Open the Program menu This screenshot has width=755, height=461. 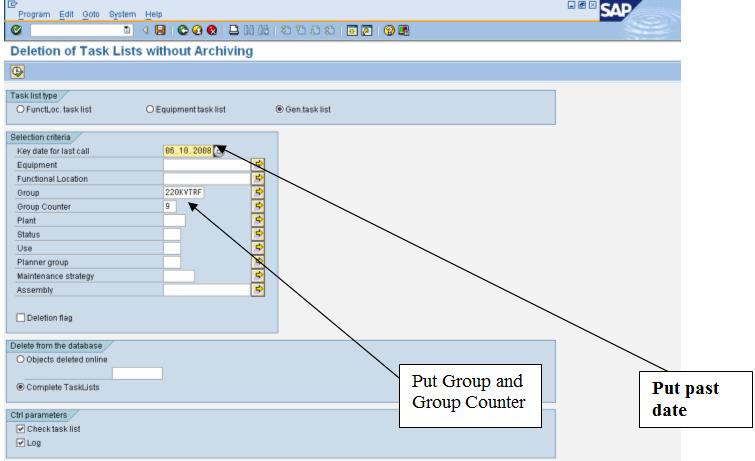tap(34, 14)
